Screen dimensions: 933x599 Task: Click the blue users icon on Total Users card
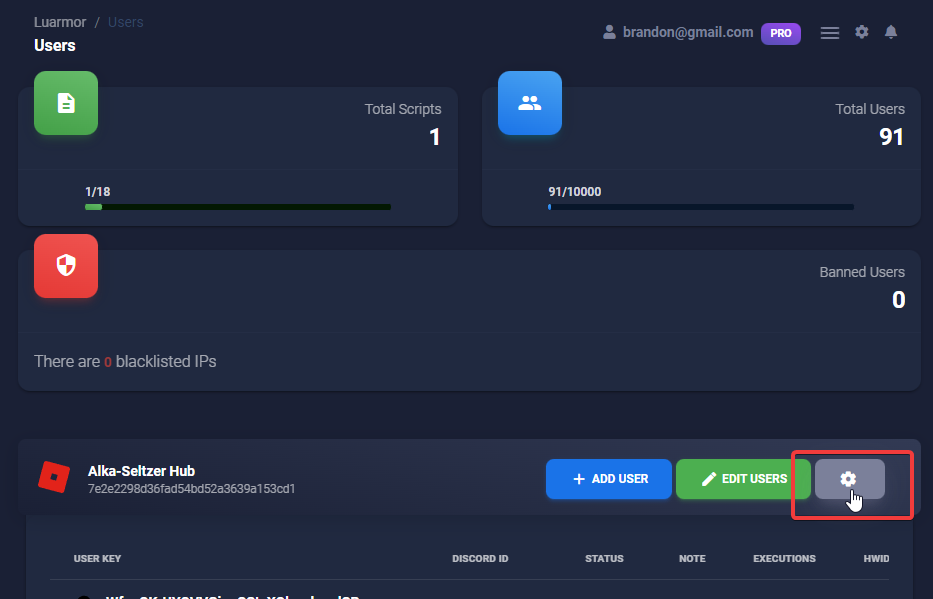(529, 103)
